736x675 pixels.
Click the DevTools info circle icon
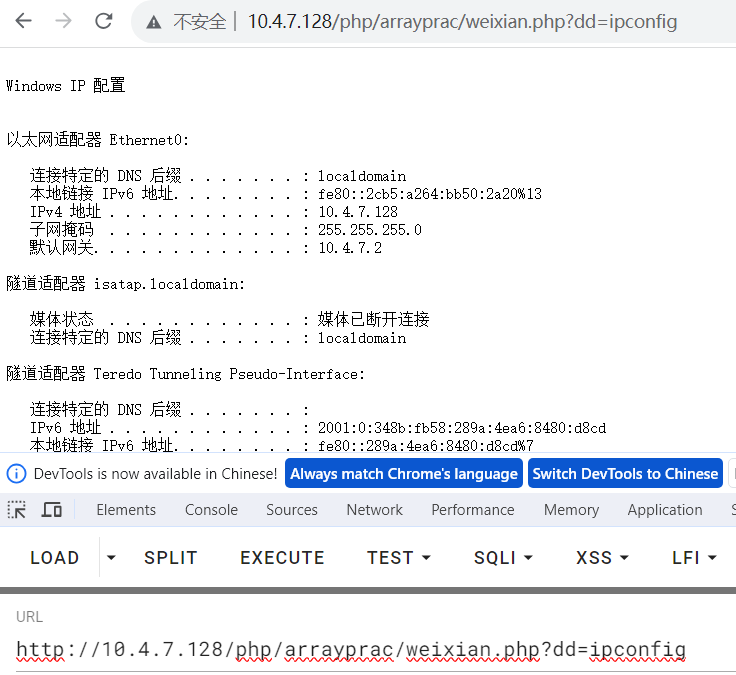pos(16,473)
